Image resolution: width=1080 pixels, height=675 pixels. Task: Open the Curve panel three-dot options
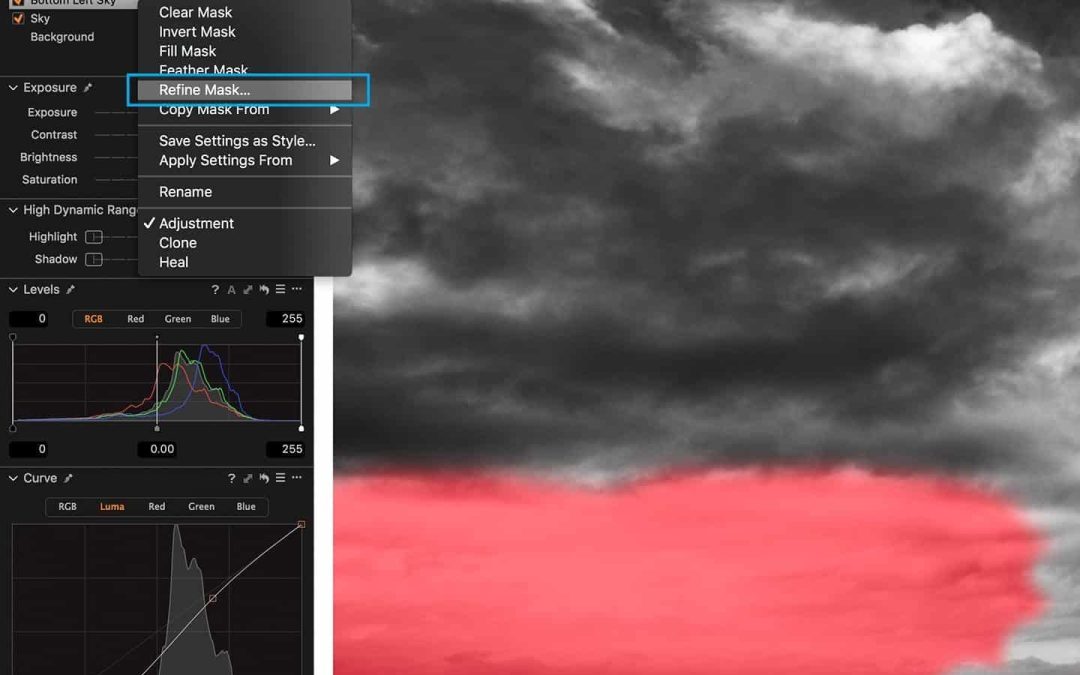point(297,479)
